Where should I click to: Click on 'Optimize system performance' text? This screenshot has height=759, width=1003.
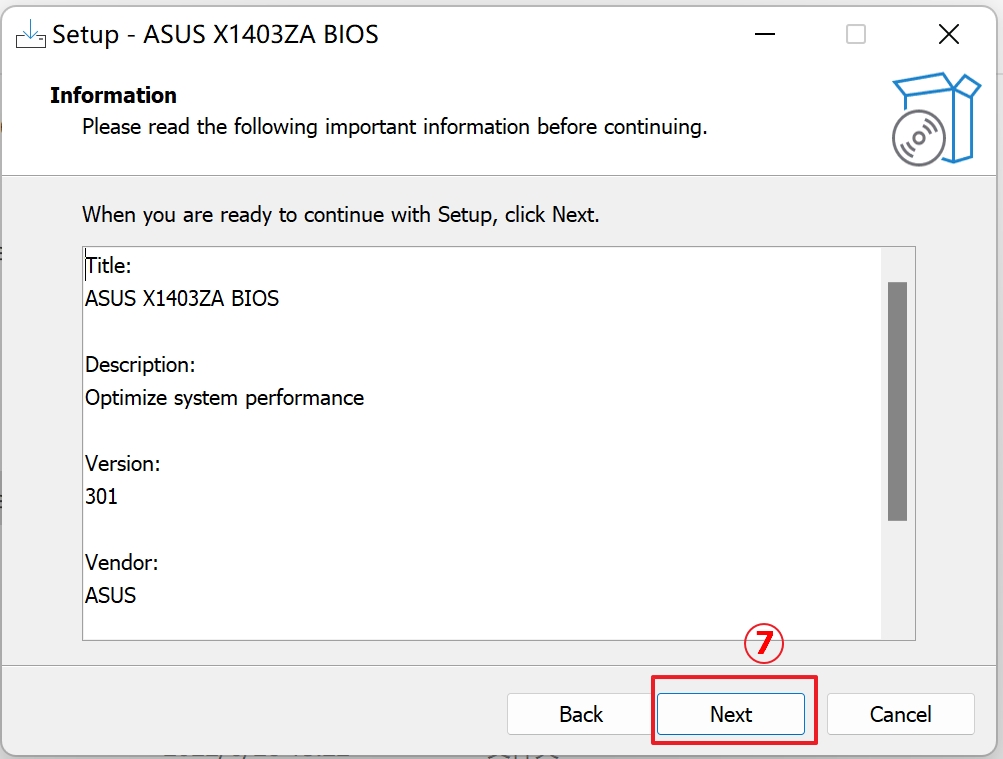pyautogui.click(x=224, y=398)
